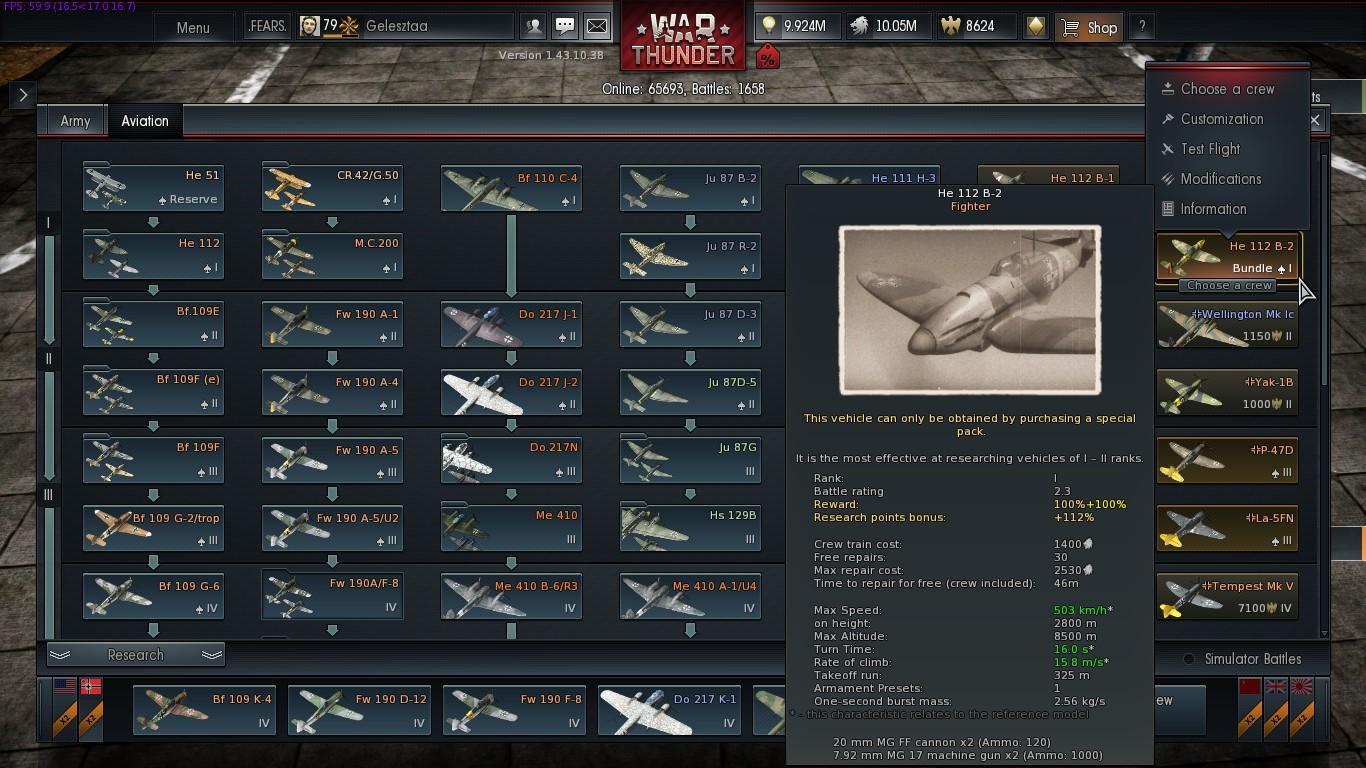Image resolution: width=1366 pixels, height=768 pixels.
Task: Switch to the Army tab
Action: pyautogui.click(x=75, y=121)
